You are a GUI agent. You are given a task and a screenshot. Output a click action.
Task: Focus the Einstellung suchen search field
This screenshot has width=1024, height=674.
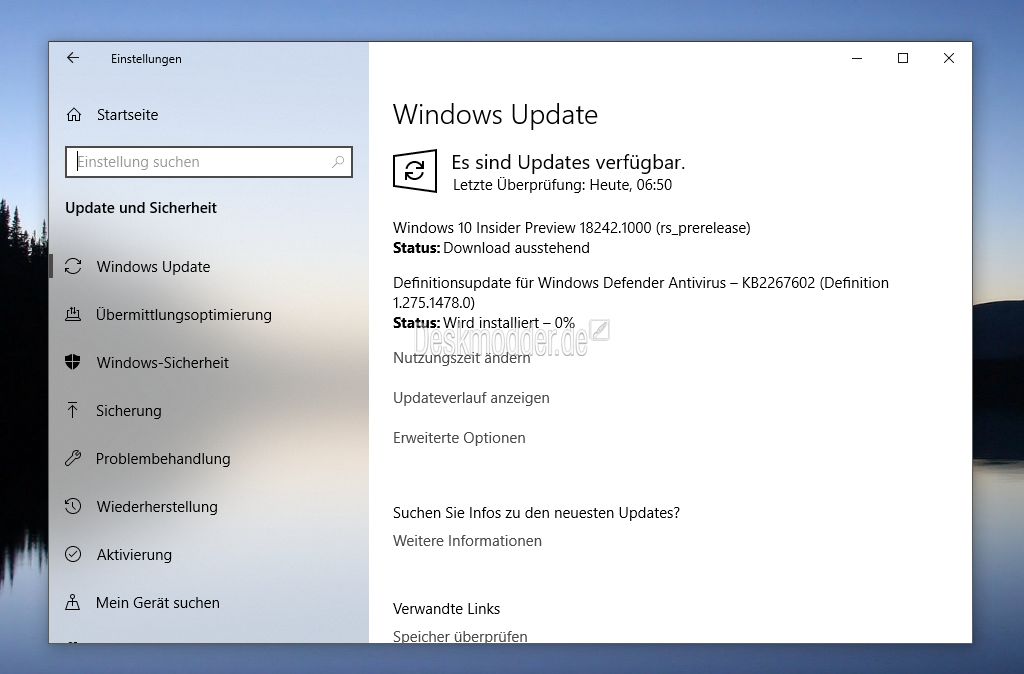[x=209, y=162]
